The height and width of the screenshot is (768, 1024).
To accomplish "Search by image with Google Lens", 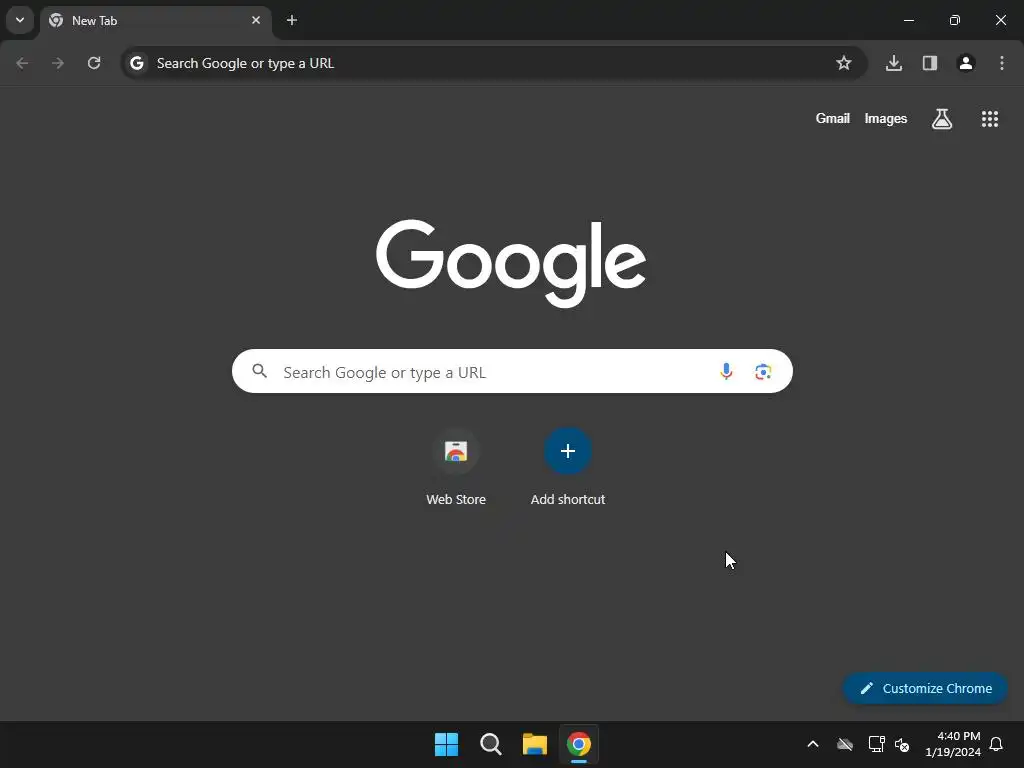I will [763, 372].
